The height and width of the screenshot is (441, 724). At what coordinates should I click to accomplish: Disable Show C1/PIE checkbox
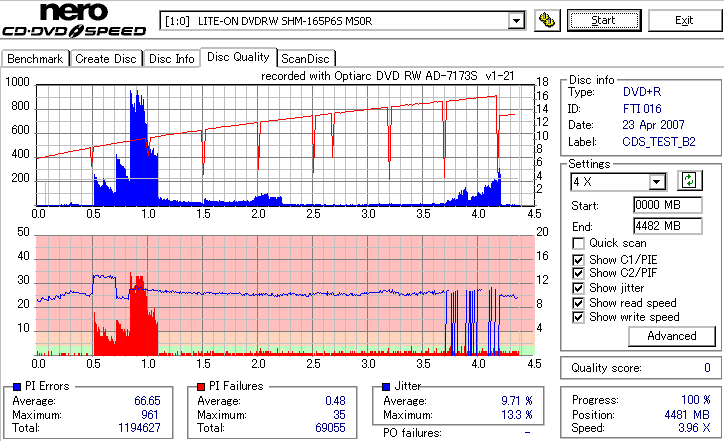point(578,260)
